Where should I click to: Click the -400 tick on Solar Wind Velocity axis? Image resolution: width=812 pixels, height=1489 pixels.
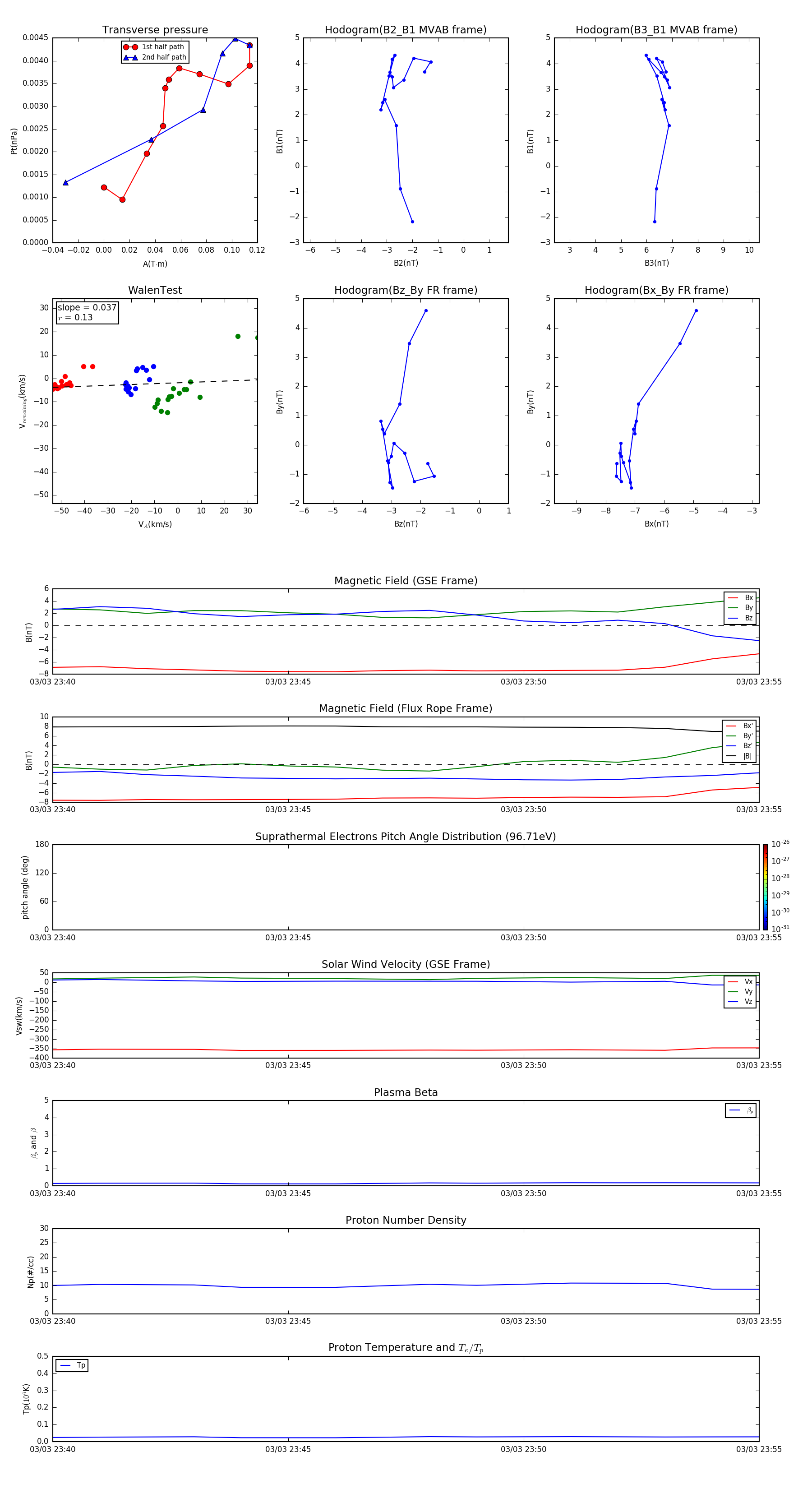point(38,1058)
